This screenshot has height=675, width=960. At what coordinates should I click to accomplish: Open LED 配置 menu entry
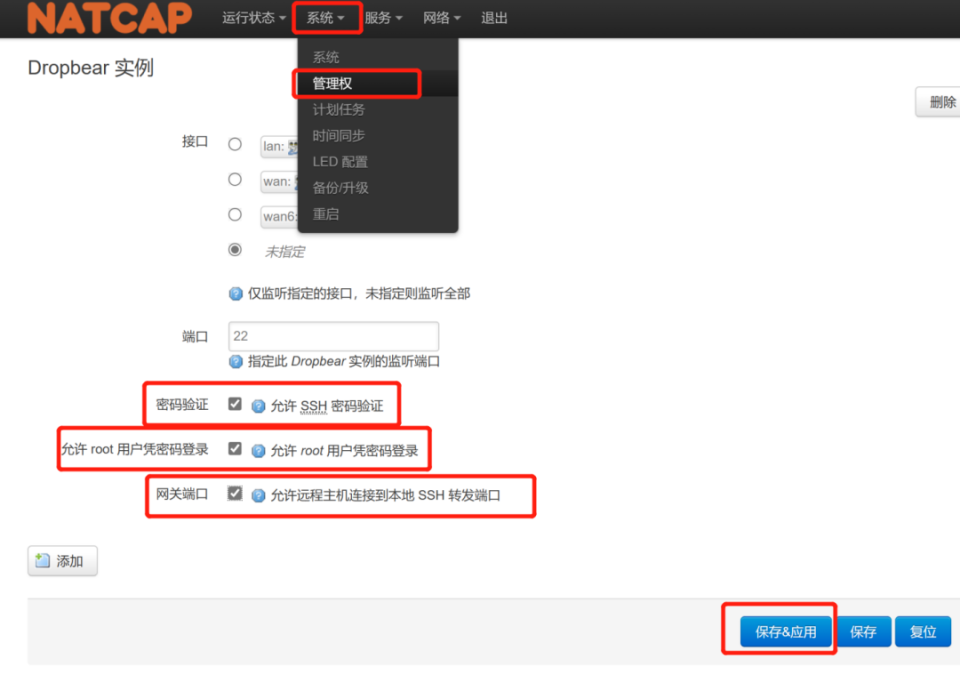coord(378,162)
